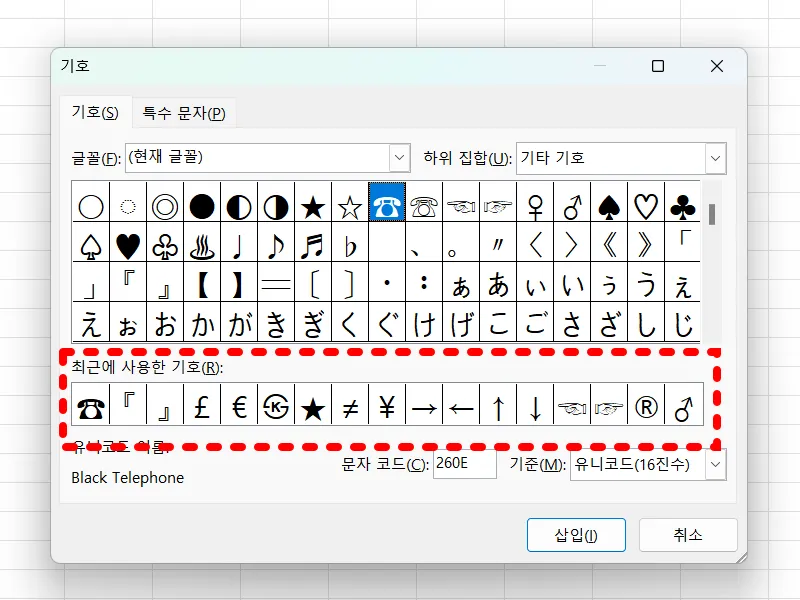Pick the music flat sign symbol
Viewport: 800px width, 600px height.
coord(350,242)
